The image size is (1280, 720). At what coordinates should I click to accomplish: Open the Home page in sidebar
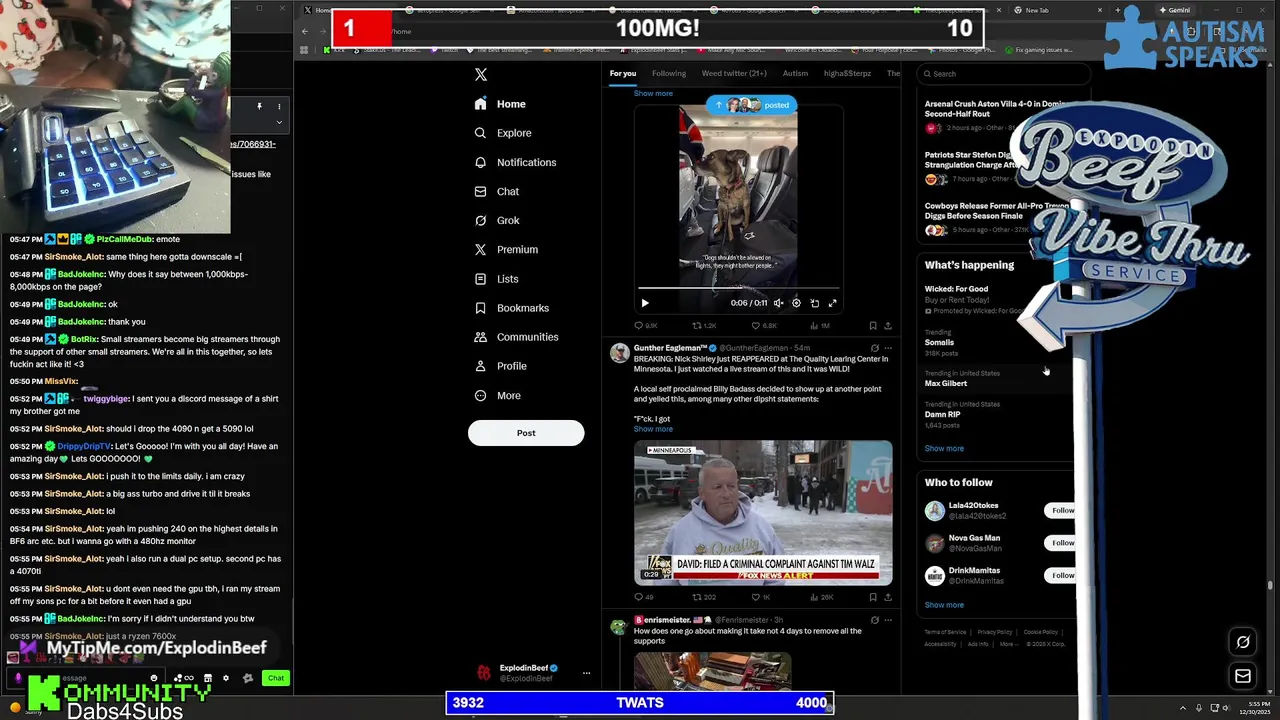click(500, 104)
